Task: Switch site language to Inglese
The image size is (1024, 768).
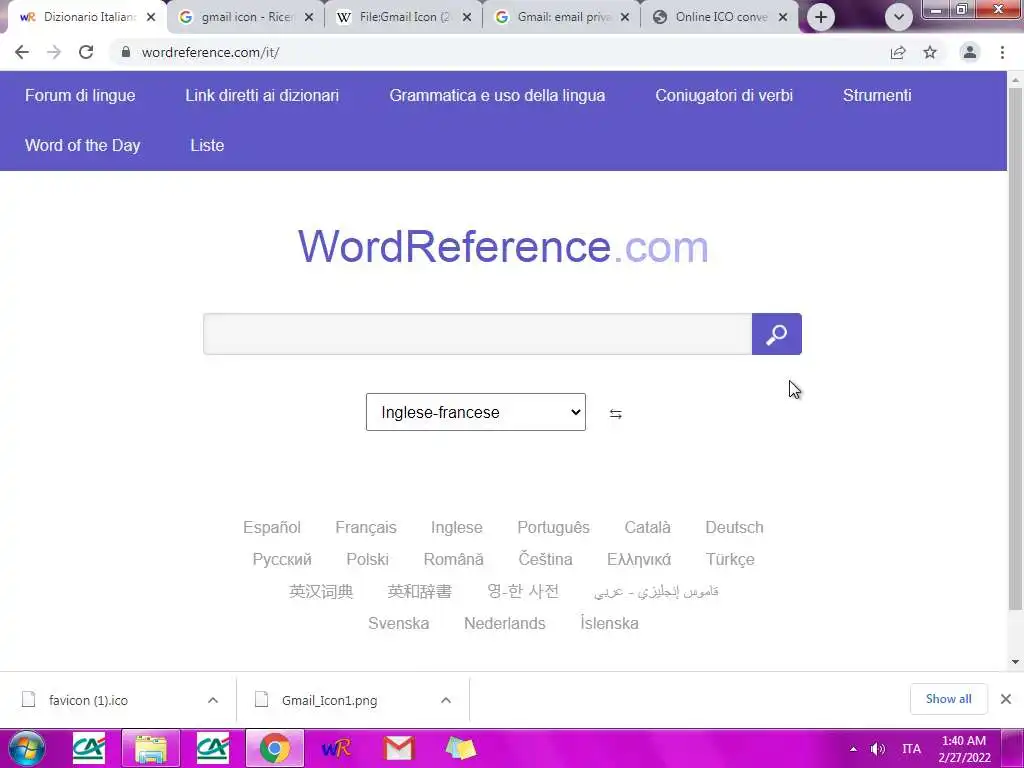Action: pyautogui.click(x=456, y=528)
